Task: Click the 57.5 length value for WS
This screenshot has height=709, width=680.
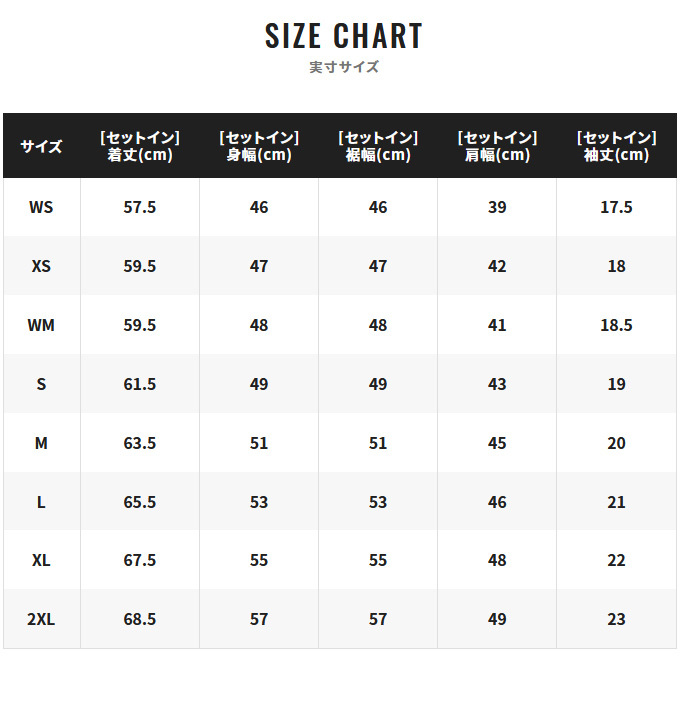Action: click(x=140, y=207)
